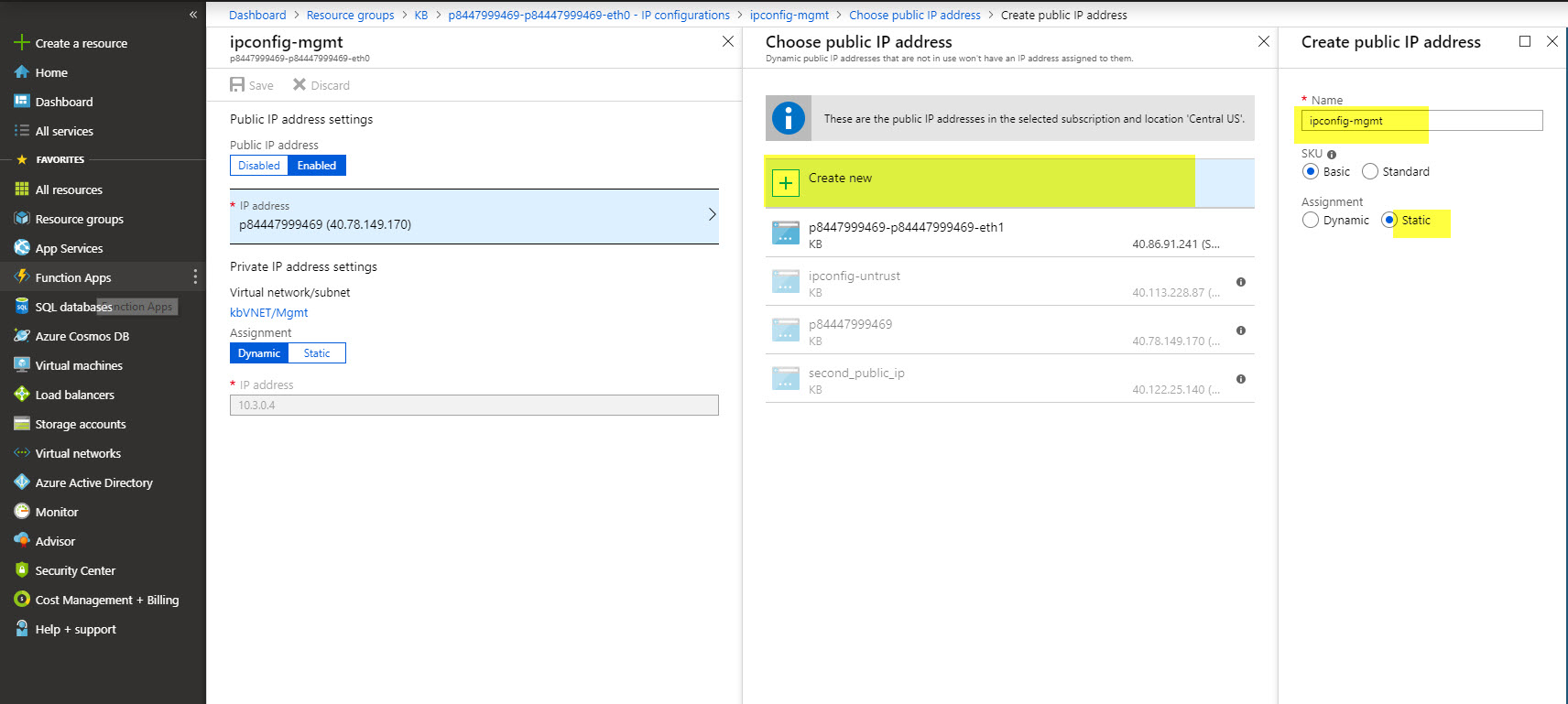Click the info icon on the ipconfig-untrust row

(x=1241, y=282)
